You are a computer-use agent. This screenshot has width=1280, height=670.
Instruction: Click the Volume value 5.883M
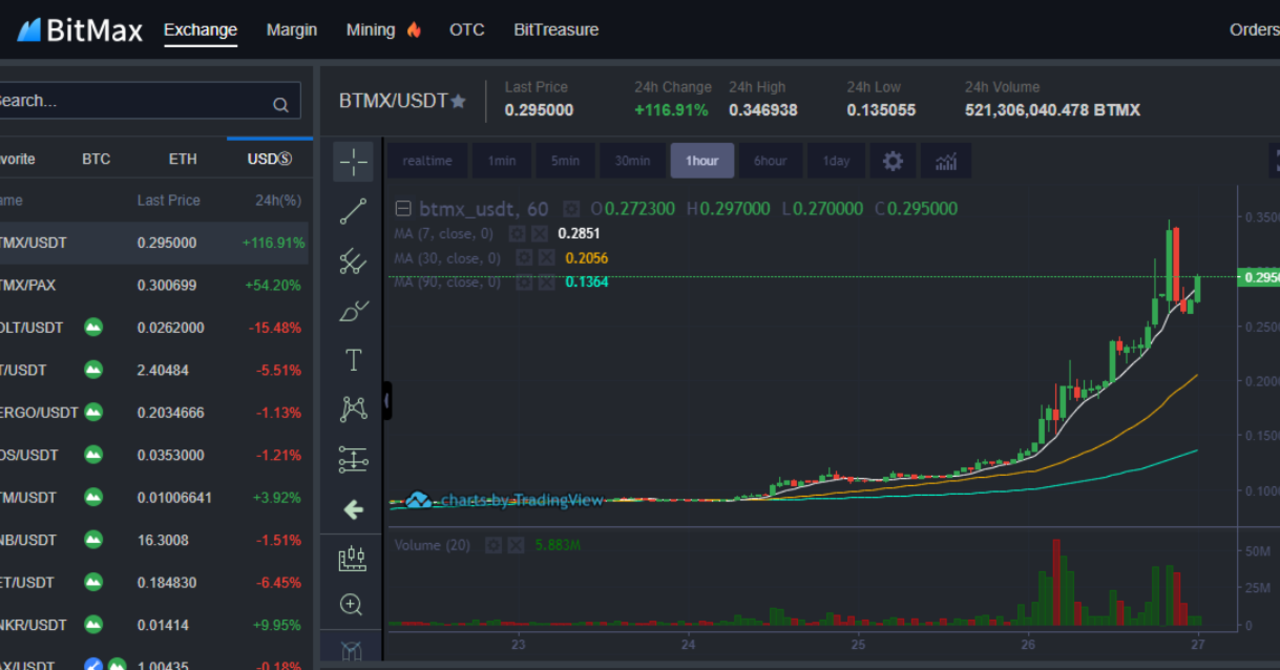point(558,545)
